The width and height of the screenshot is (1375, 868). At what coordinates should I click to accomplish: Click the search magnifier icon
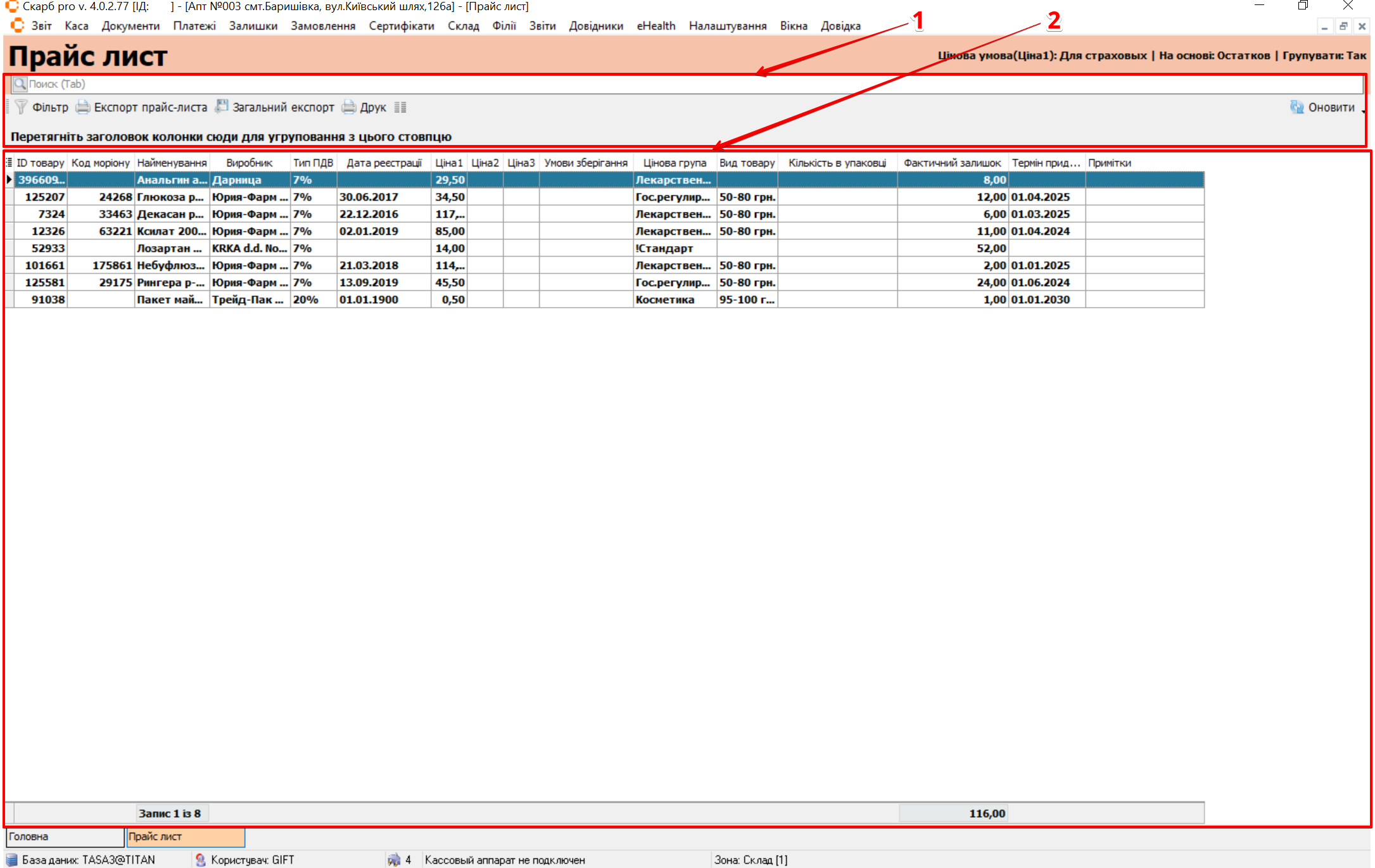[20, 84]
